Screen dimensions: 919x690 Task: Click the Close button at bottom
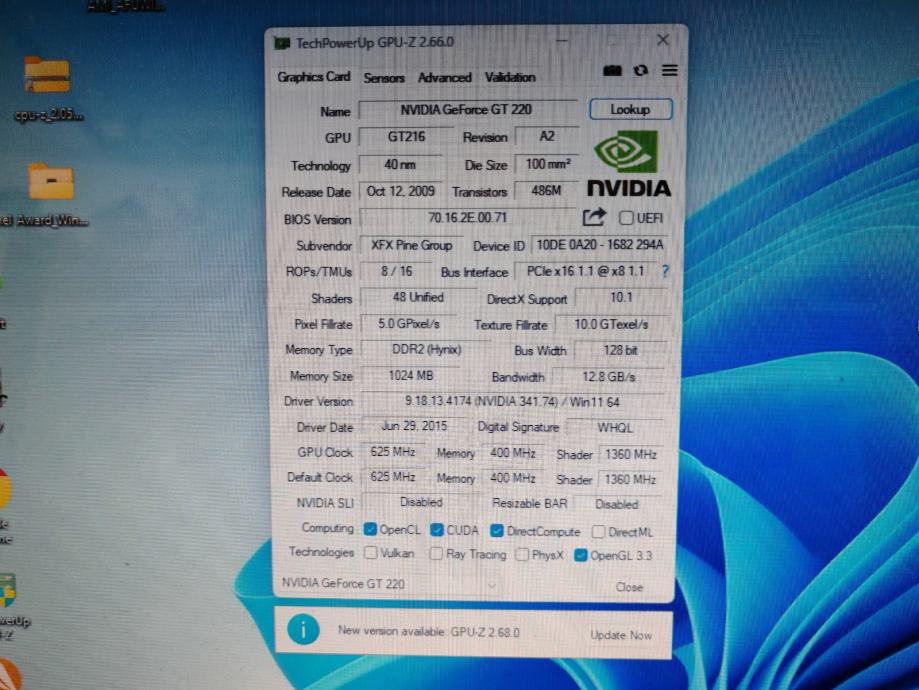coord(629,587)
